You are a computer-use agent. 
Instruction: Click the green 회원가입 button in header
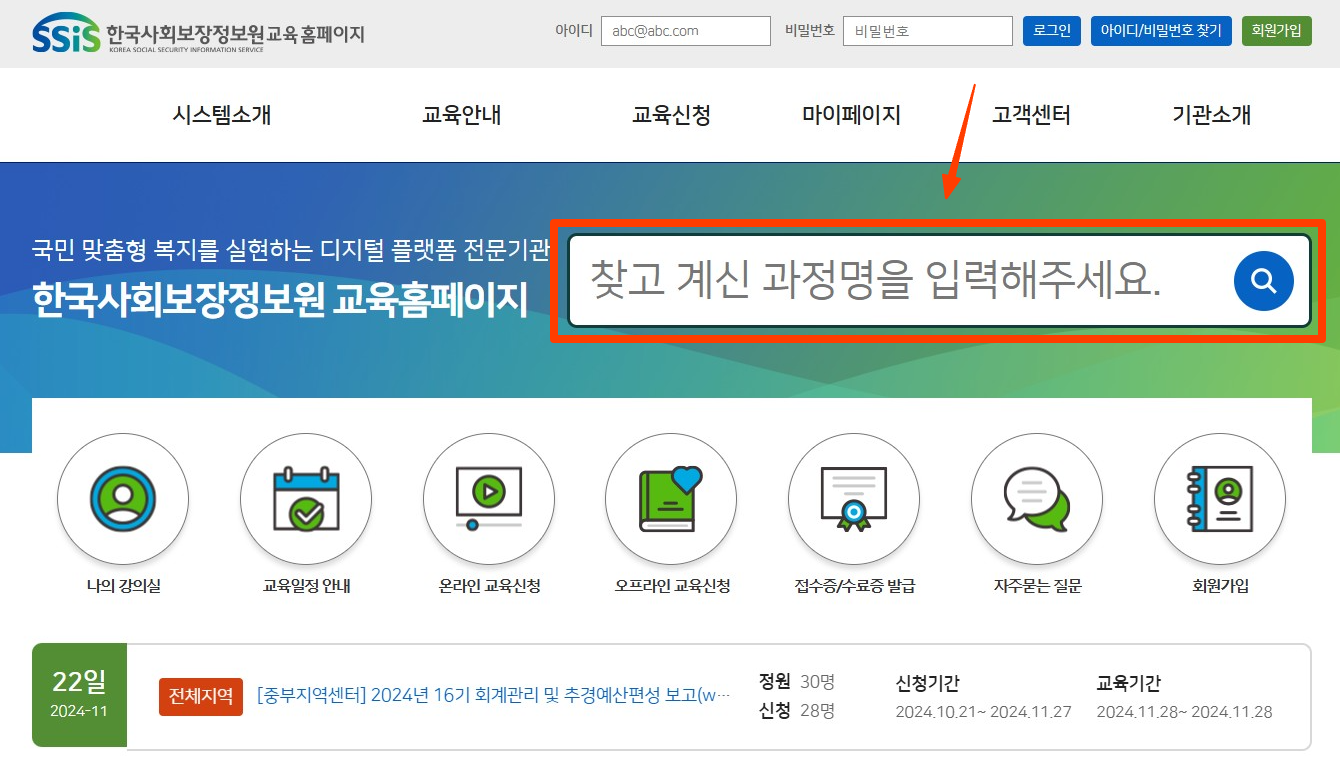click(1277, 30)
